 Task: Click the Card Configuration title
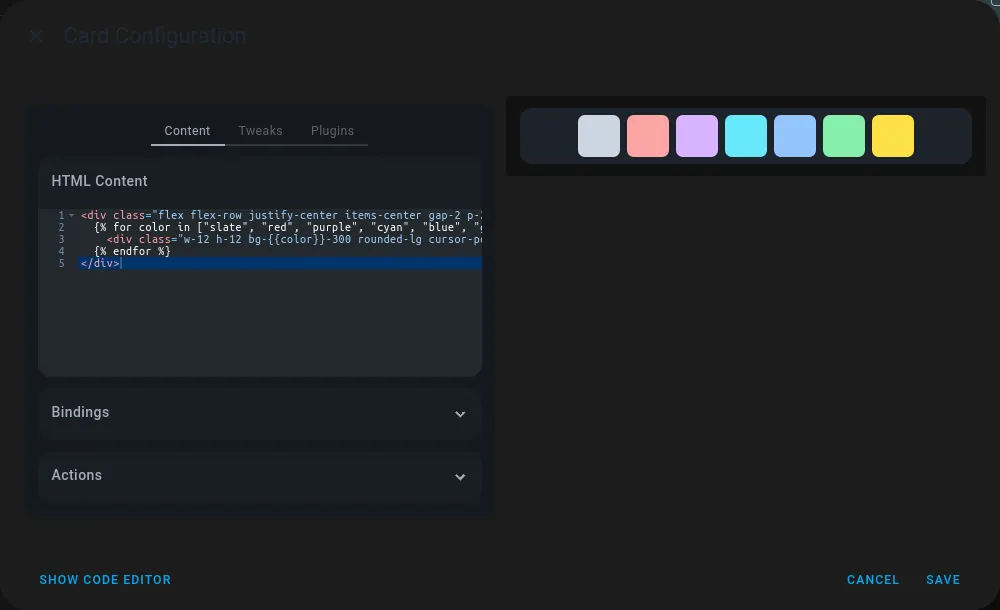click(x=155, y=36)
